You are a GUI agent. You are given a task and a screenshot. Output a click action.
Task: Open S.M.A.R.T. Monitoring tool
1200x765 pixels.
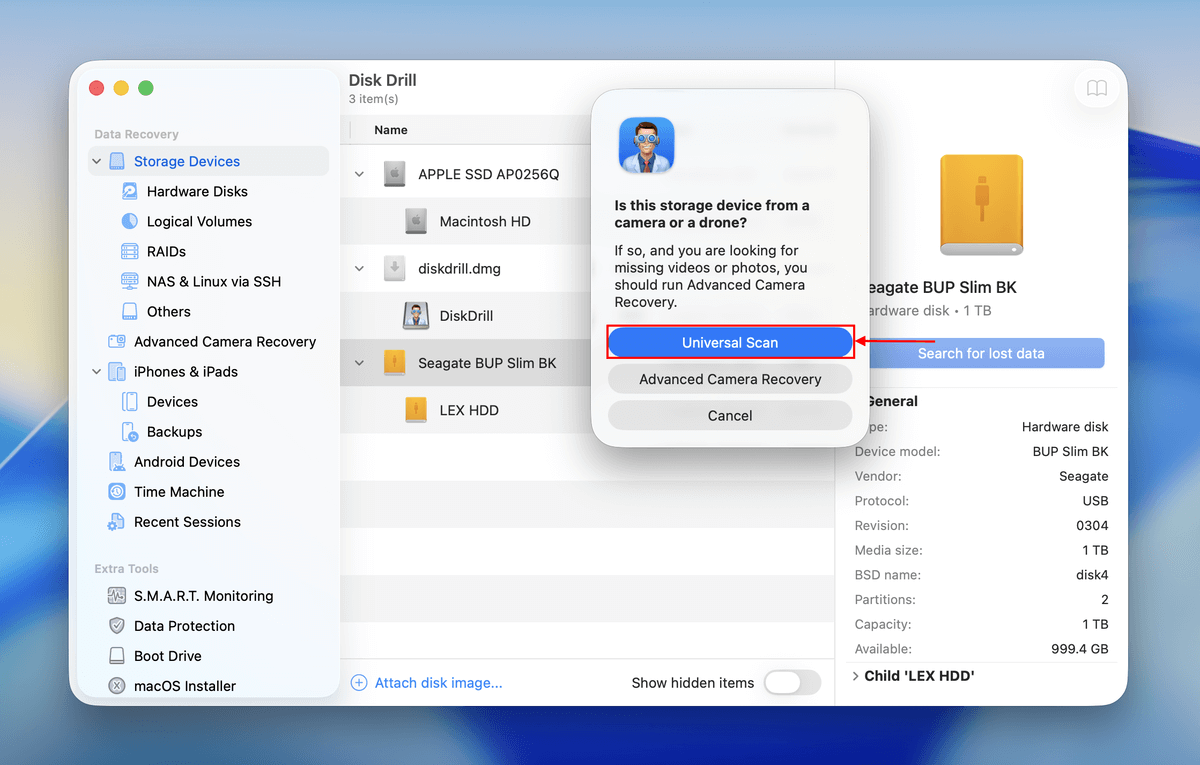203,596
